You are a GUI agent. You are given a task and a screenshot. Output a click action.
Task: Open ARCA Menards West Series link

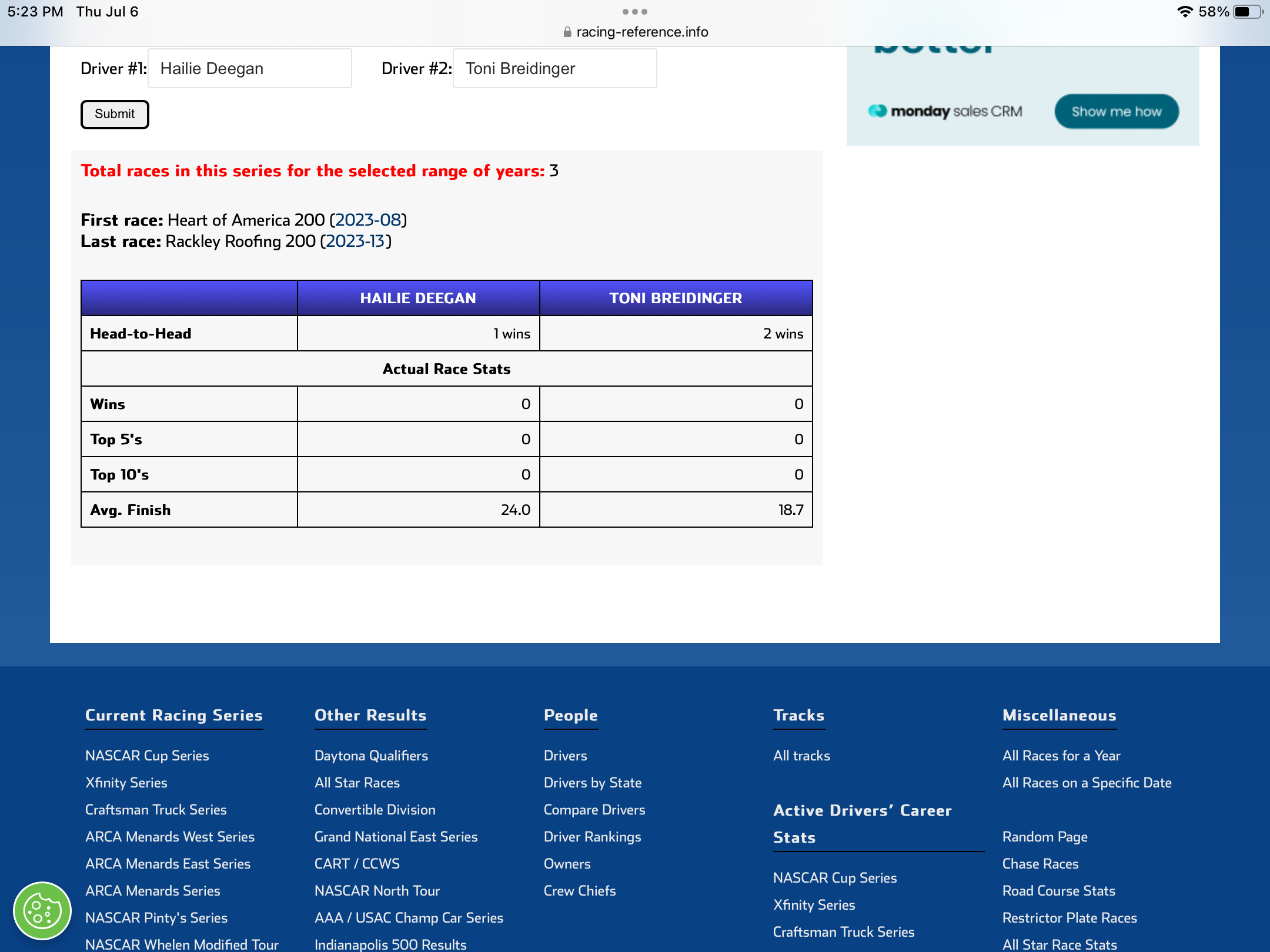coord(170,837)
